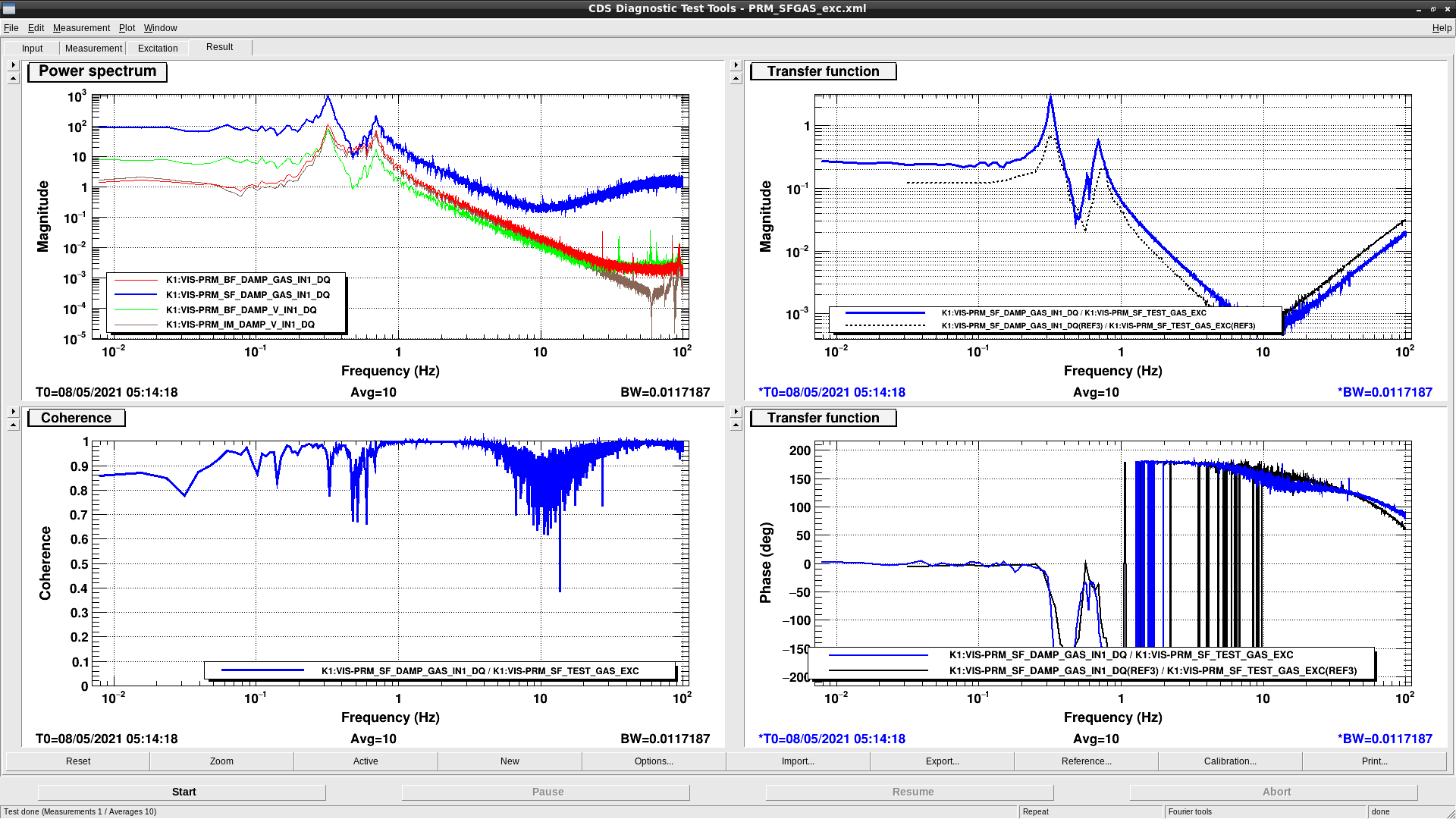1456x819 pixels.
Task: Click the Coherence plot legend entry
Action: (x=480, y=671)
